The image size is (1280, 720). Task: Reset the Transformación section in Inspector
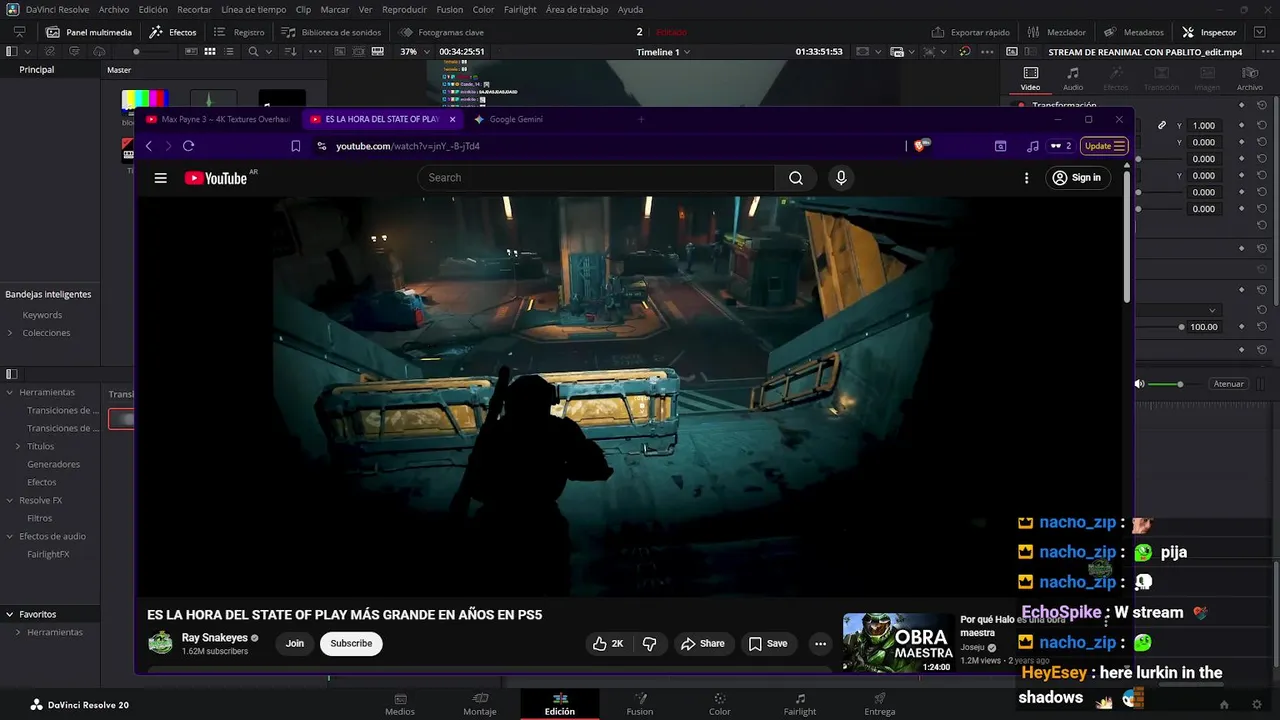1262,105
